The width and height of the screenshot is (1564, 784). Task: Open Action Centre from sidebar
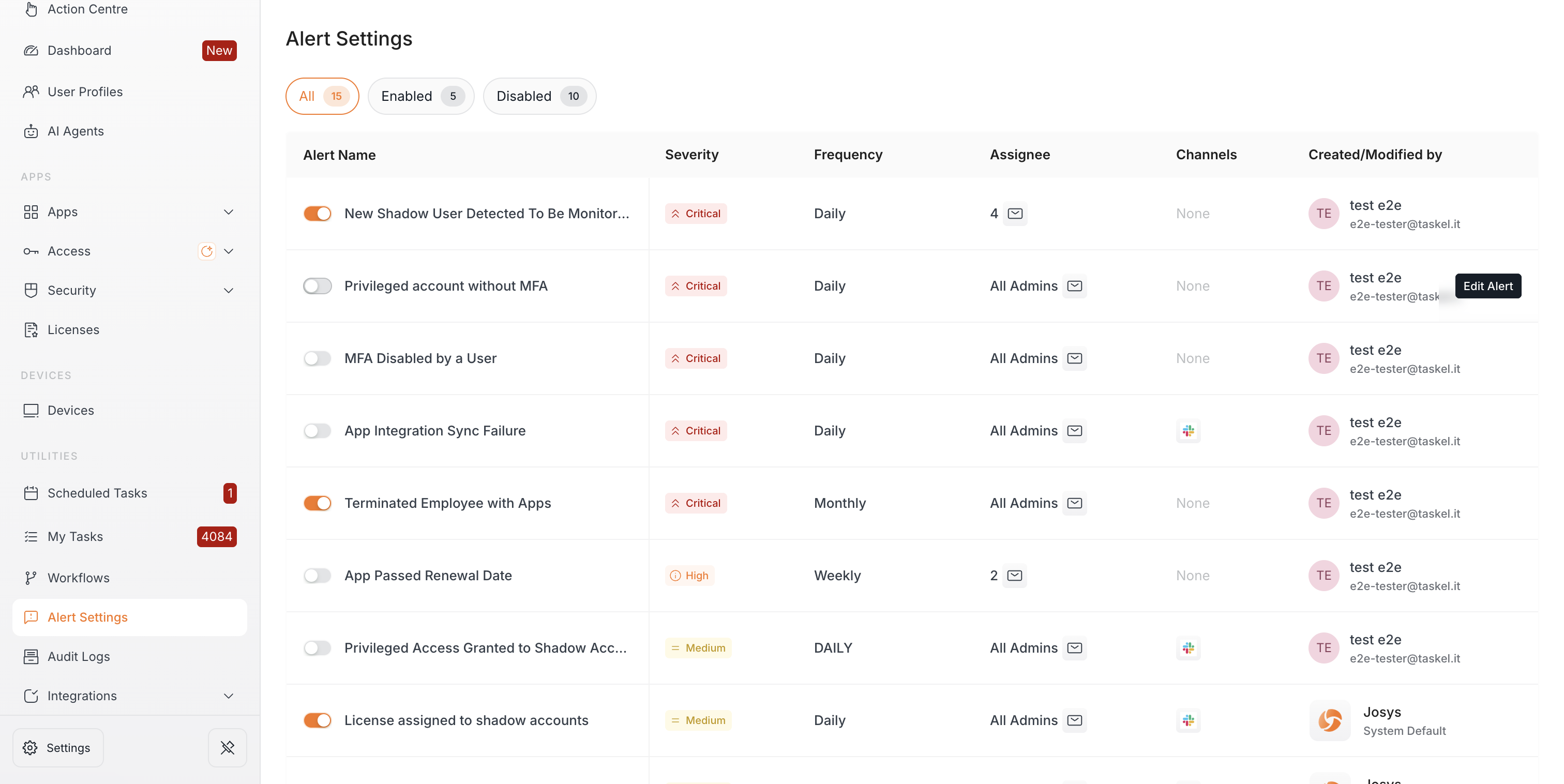pos(87,9)
